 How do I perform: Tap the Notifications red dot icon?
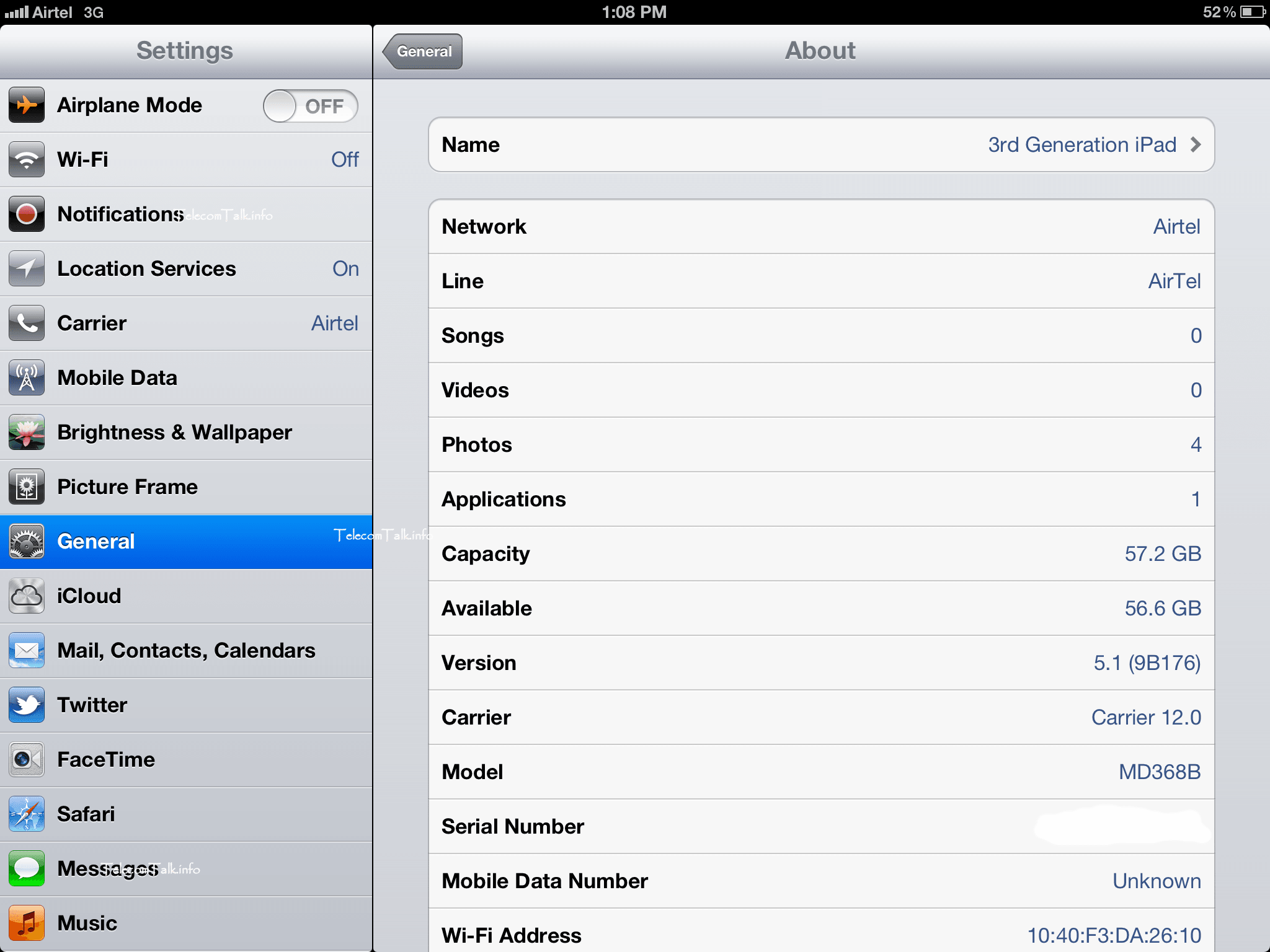[27, 214]
